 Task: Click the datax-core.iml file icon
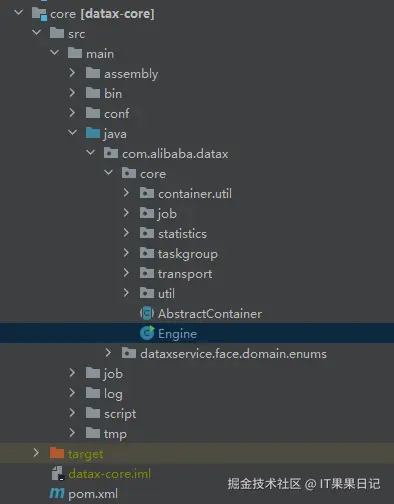coord(58,473)
